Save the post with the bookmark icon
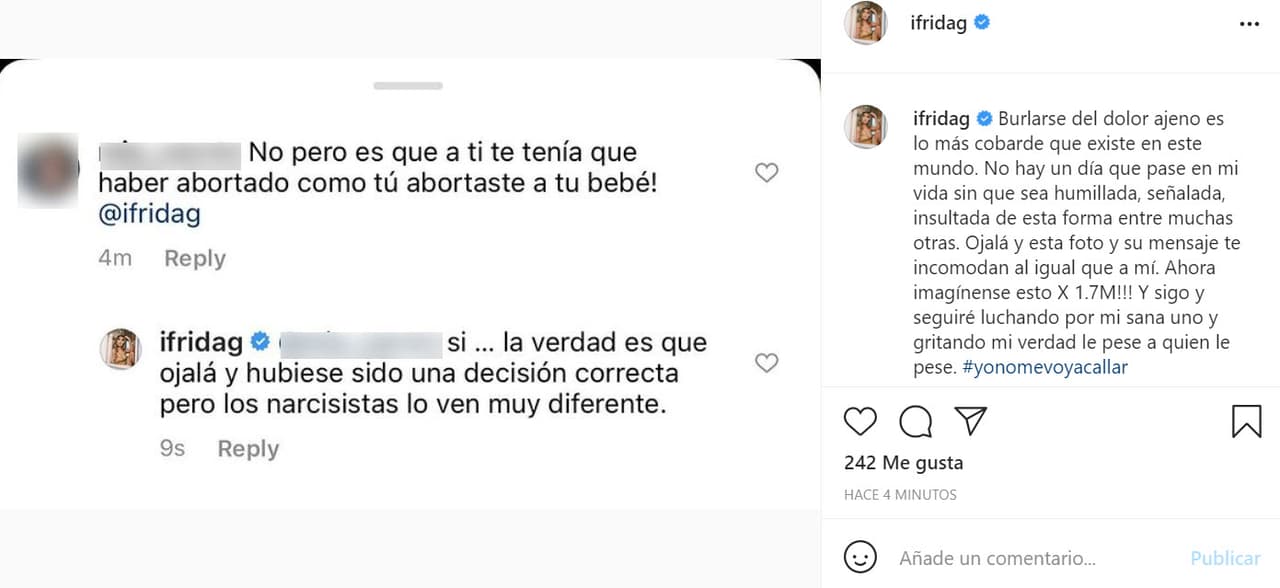Image resolution: width=1280 pixels, height=588 pixels. coord(1246,421)
